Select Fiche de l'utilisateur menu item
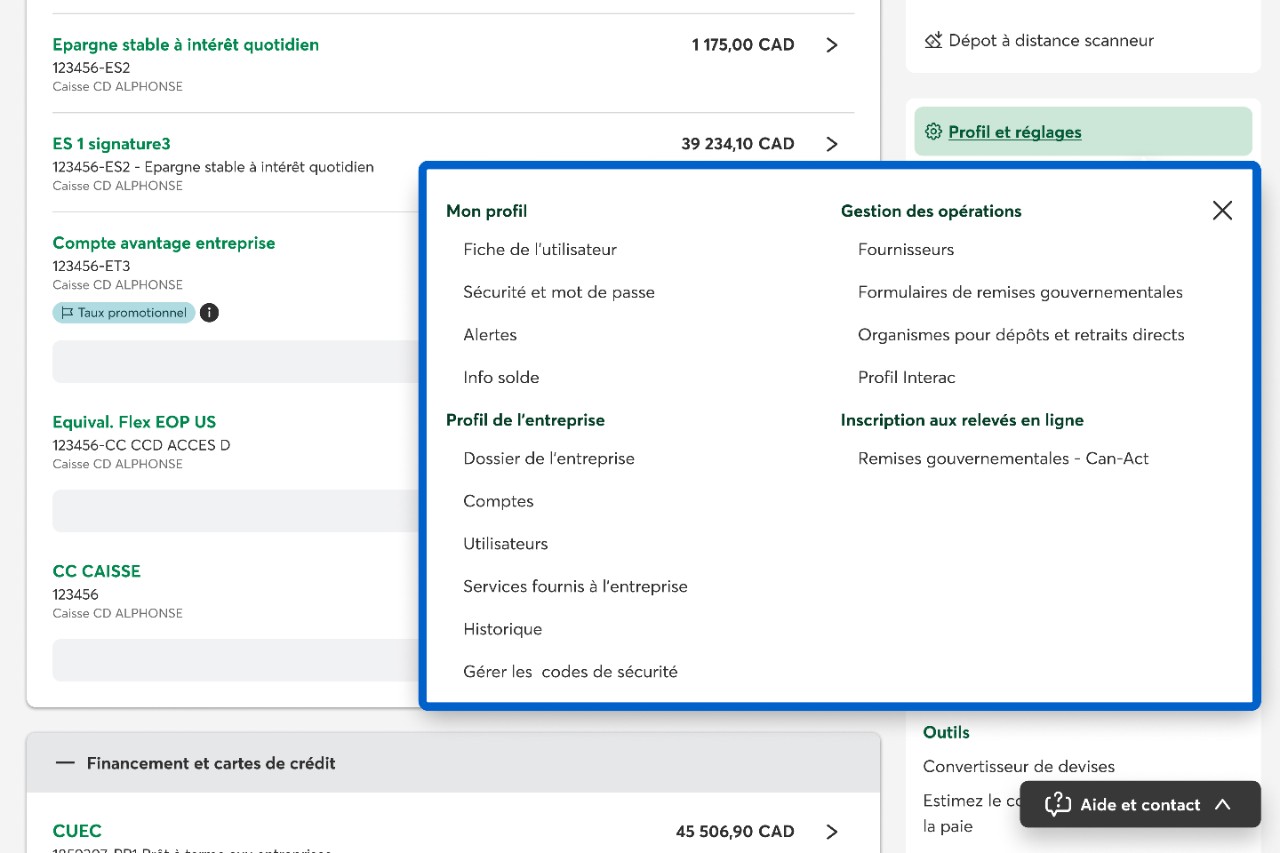This screenshot has width=1280, height=853. [x=540, y=250]
